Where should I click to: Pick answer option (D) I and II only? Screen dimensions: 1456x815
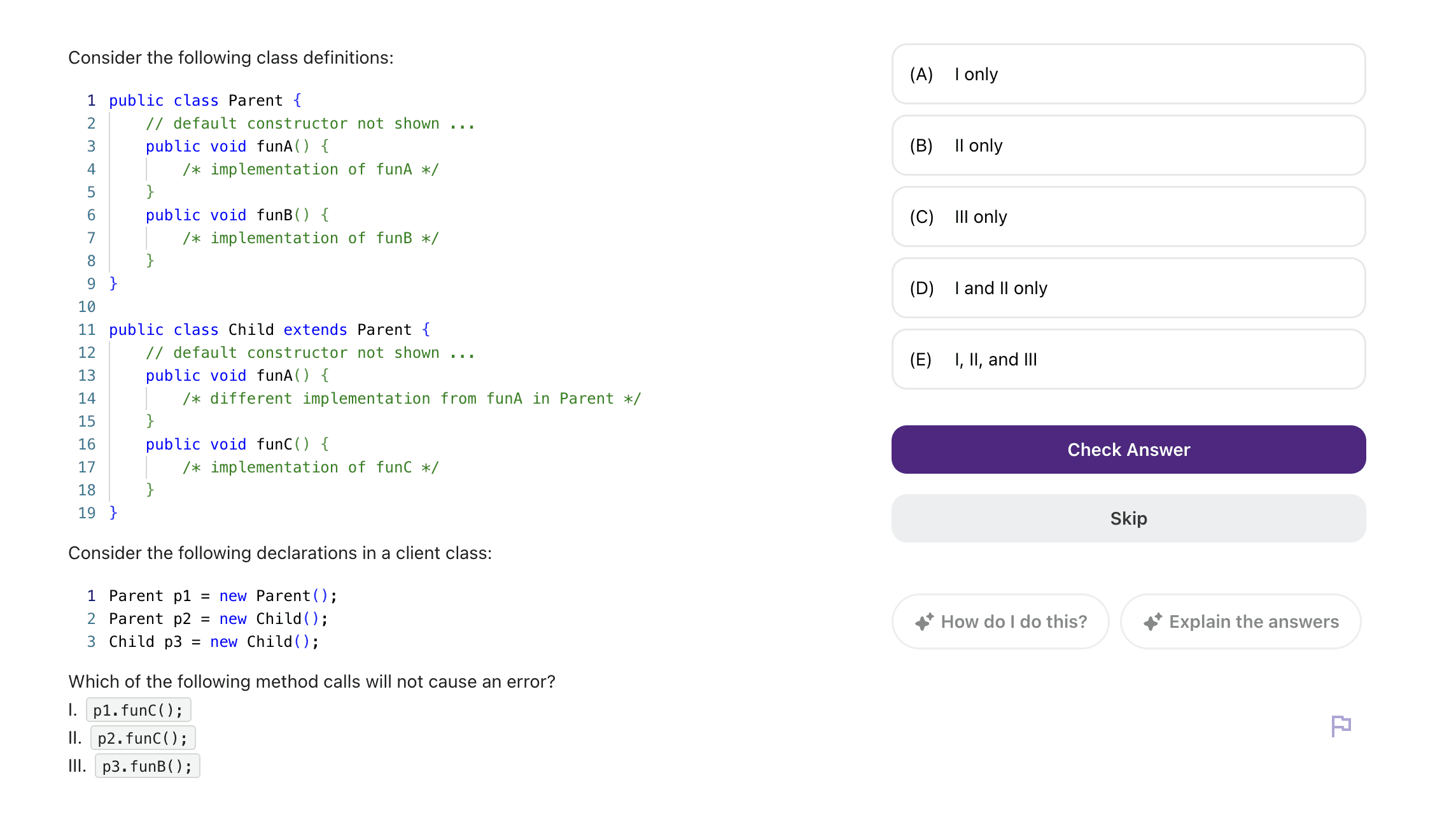[1128, 288]
